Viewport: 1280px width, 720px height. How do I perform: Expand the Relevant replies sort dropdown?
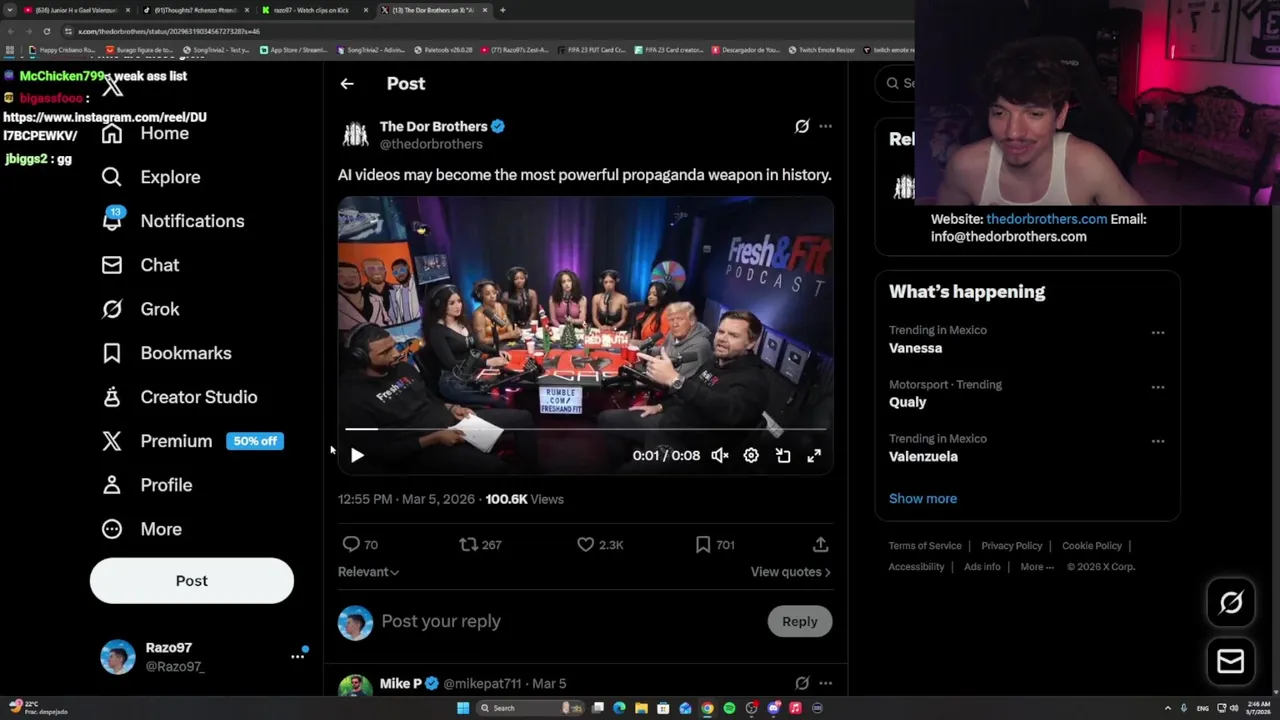coord(368,572)
